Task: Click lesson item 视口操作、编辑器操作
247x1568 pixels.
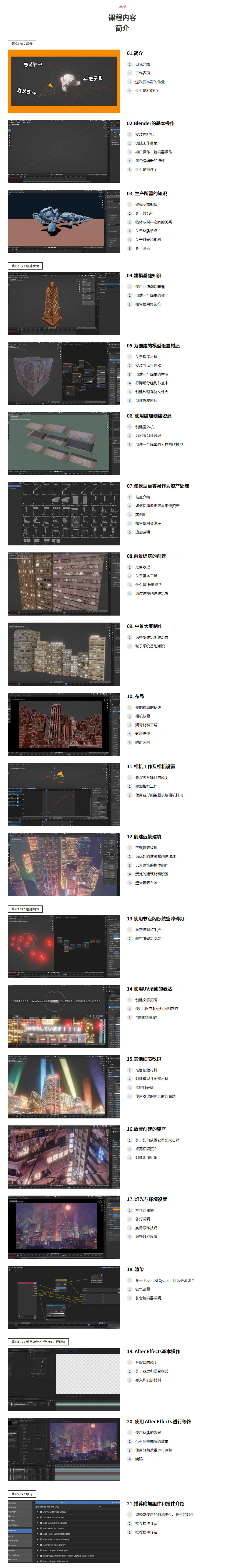Action: tap(154, 152)
